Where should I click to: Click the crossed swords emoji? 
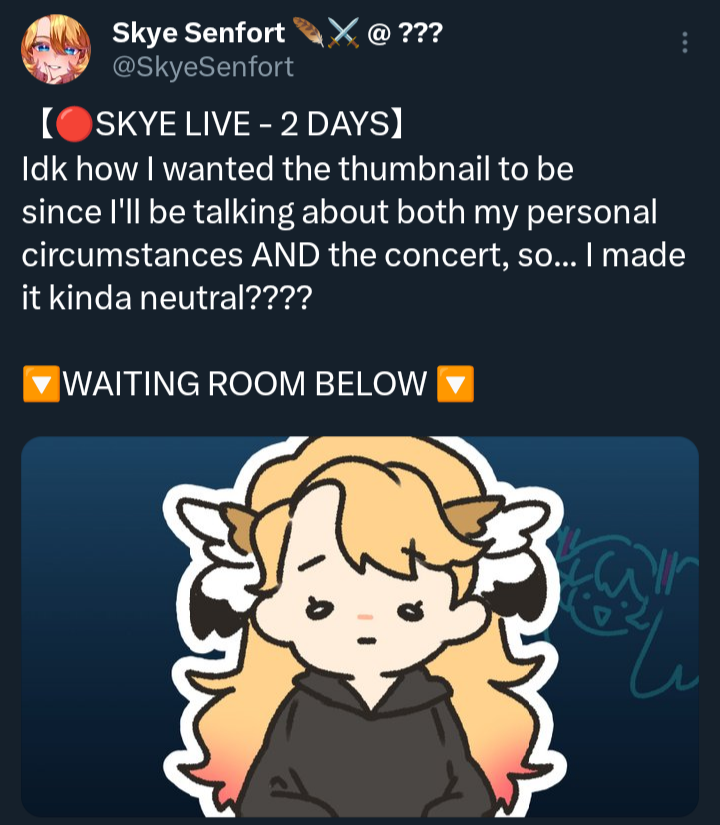click(344, 33)
